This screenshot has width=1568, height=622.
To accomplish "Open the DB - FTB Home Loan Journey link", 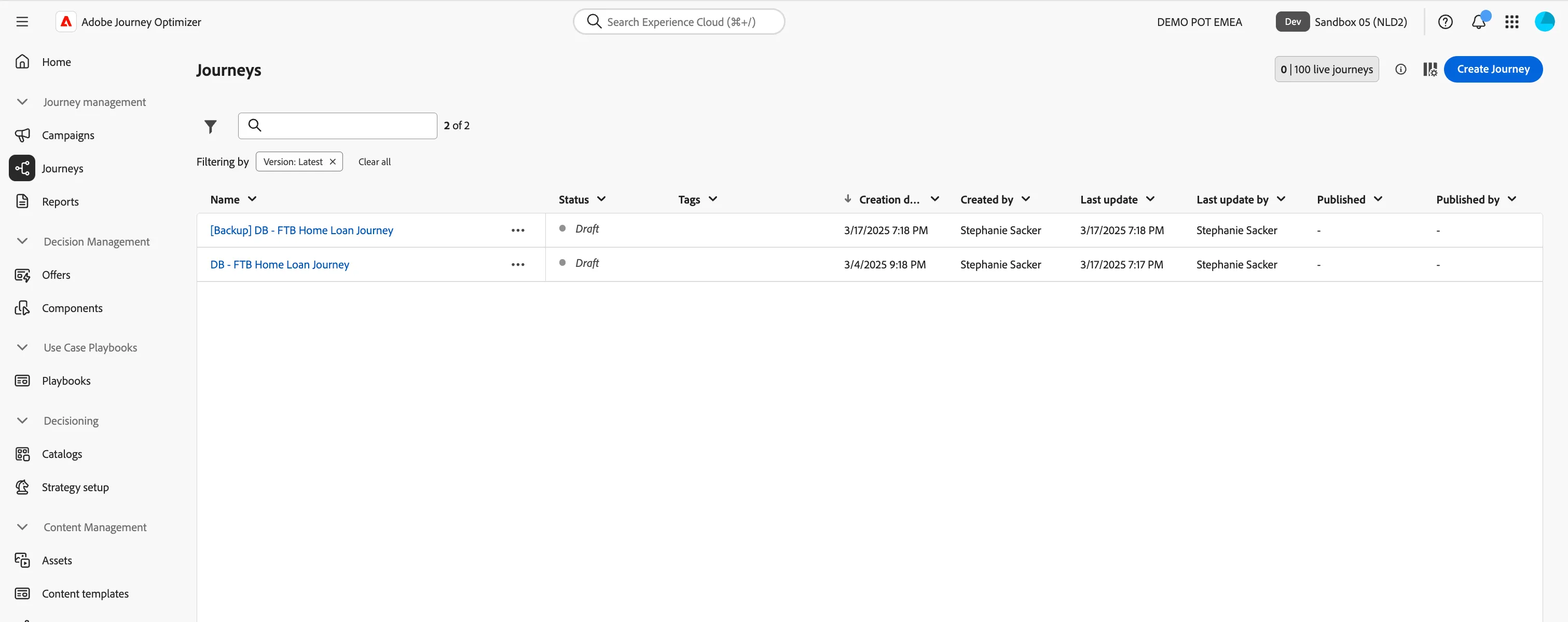I will [280, 264].
